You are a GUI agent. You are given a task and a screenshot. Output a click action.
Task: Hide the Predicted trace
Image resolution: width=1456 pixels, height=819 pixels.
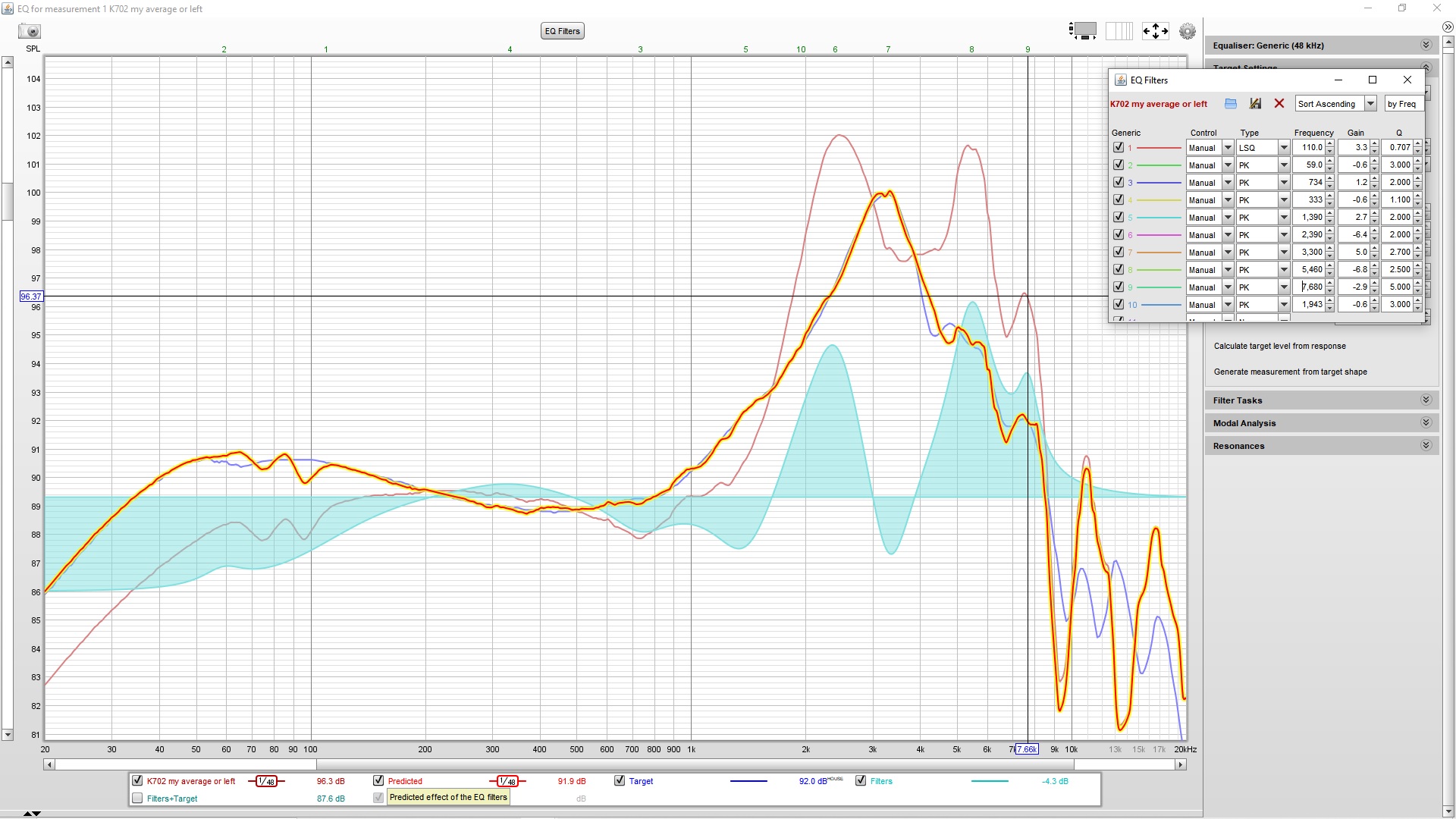coord(378,781)
